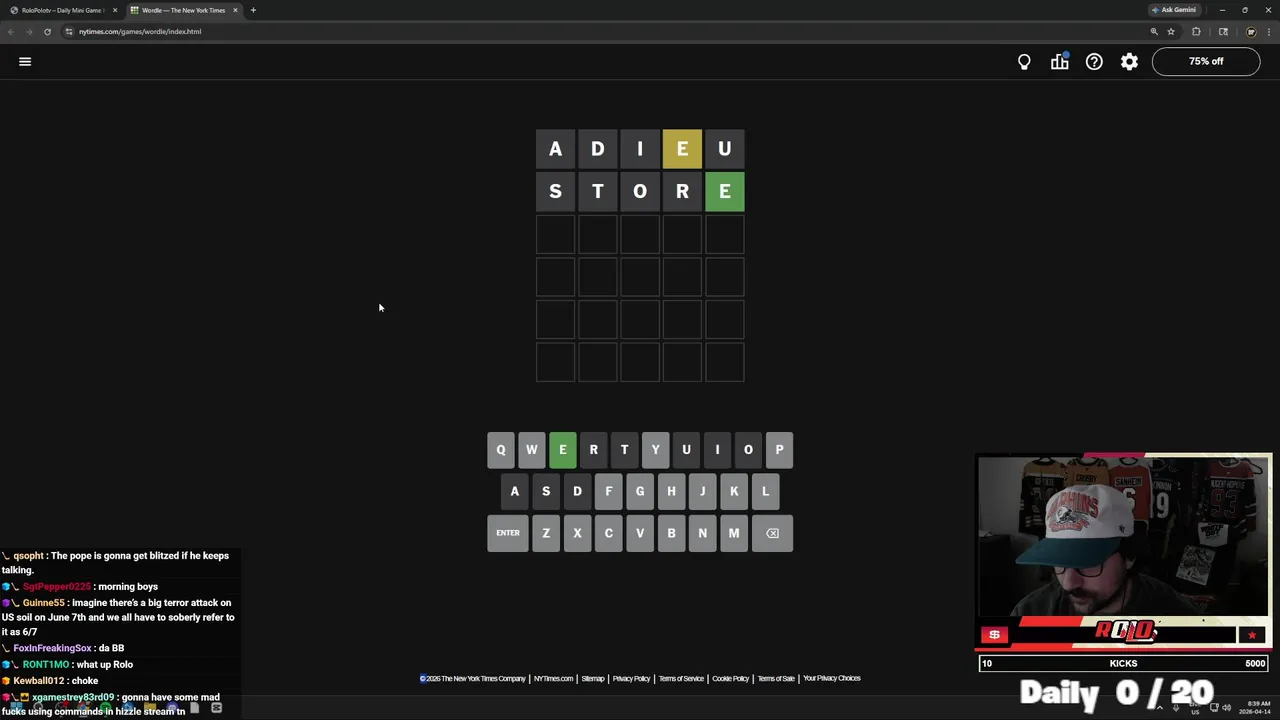
Task: Close the RoloPolotv browser tab
Action: click(115, 10)
